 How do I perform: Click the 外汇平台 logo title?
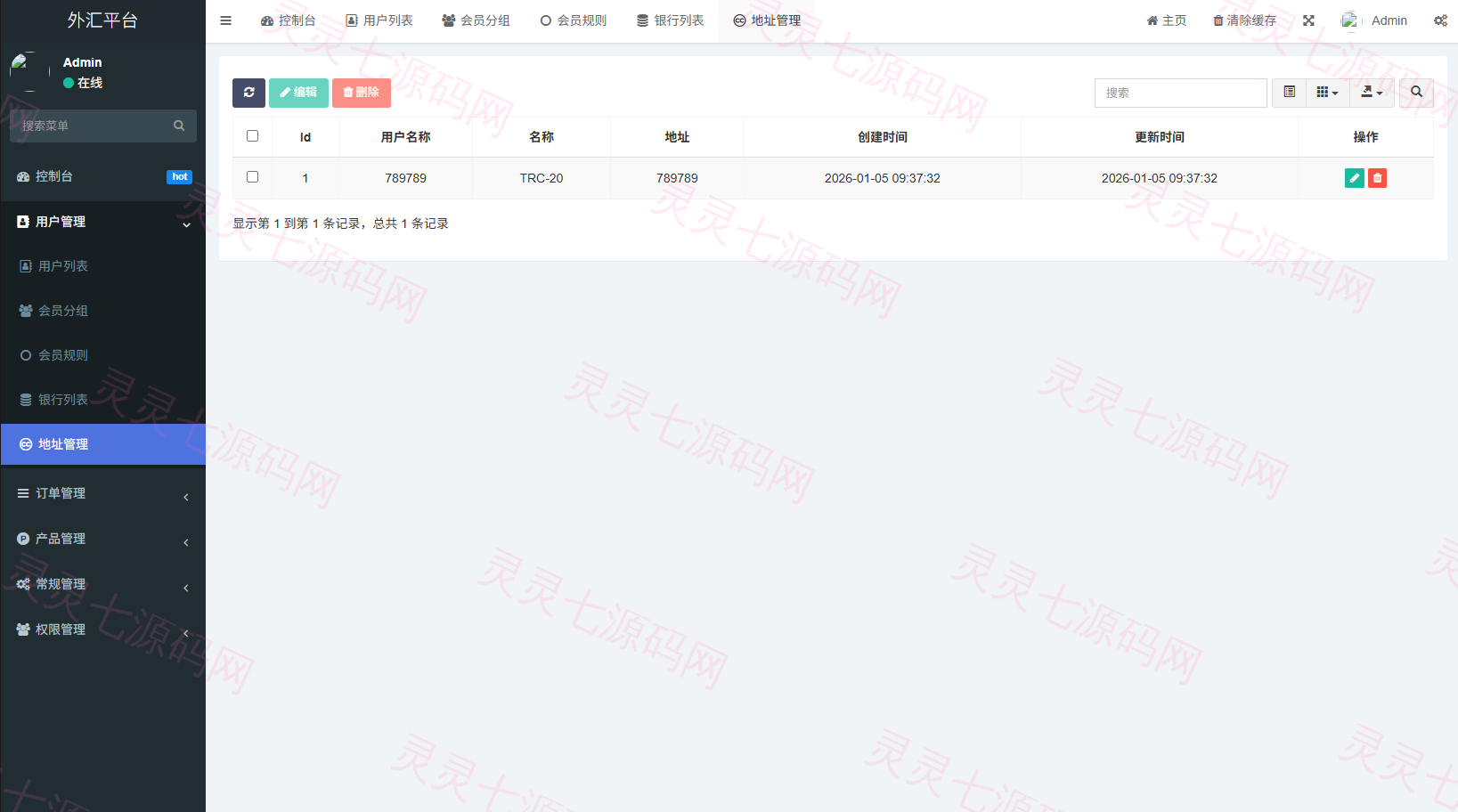102,20
